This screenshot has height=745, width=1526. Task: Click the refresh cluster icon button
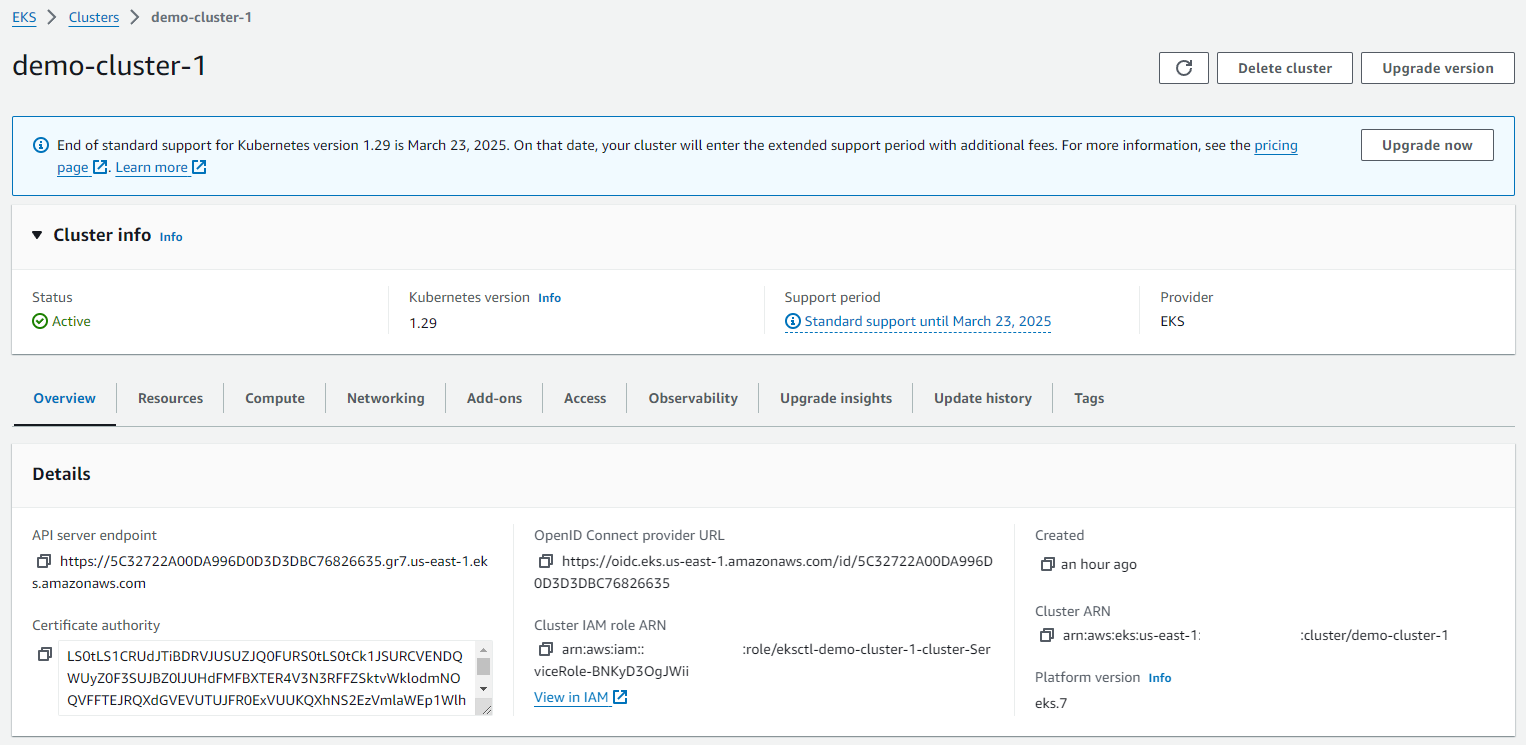click(1184, 68)
